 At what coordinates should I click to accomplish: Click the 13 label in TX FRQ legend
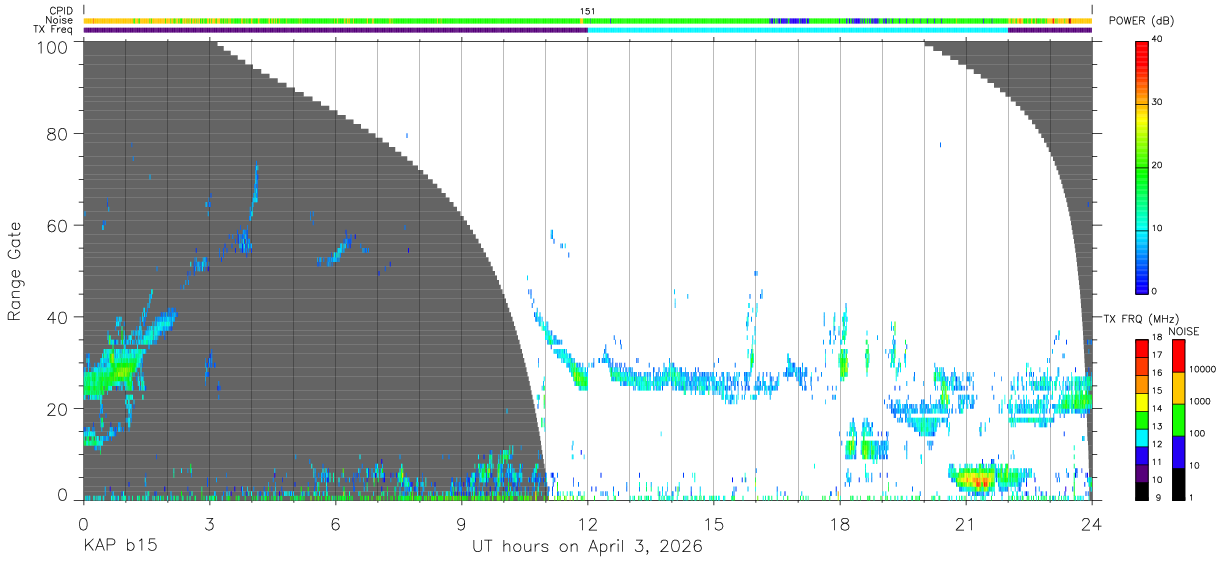pyautogui.click(x=1158, y=427)
